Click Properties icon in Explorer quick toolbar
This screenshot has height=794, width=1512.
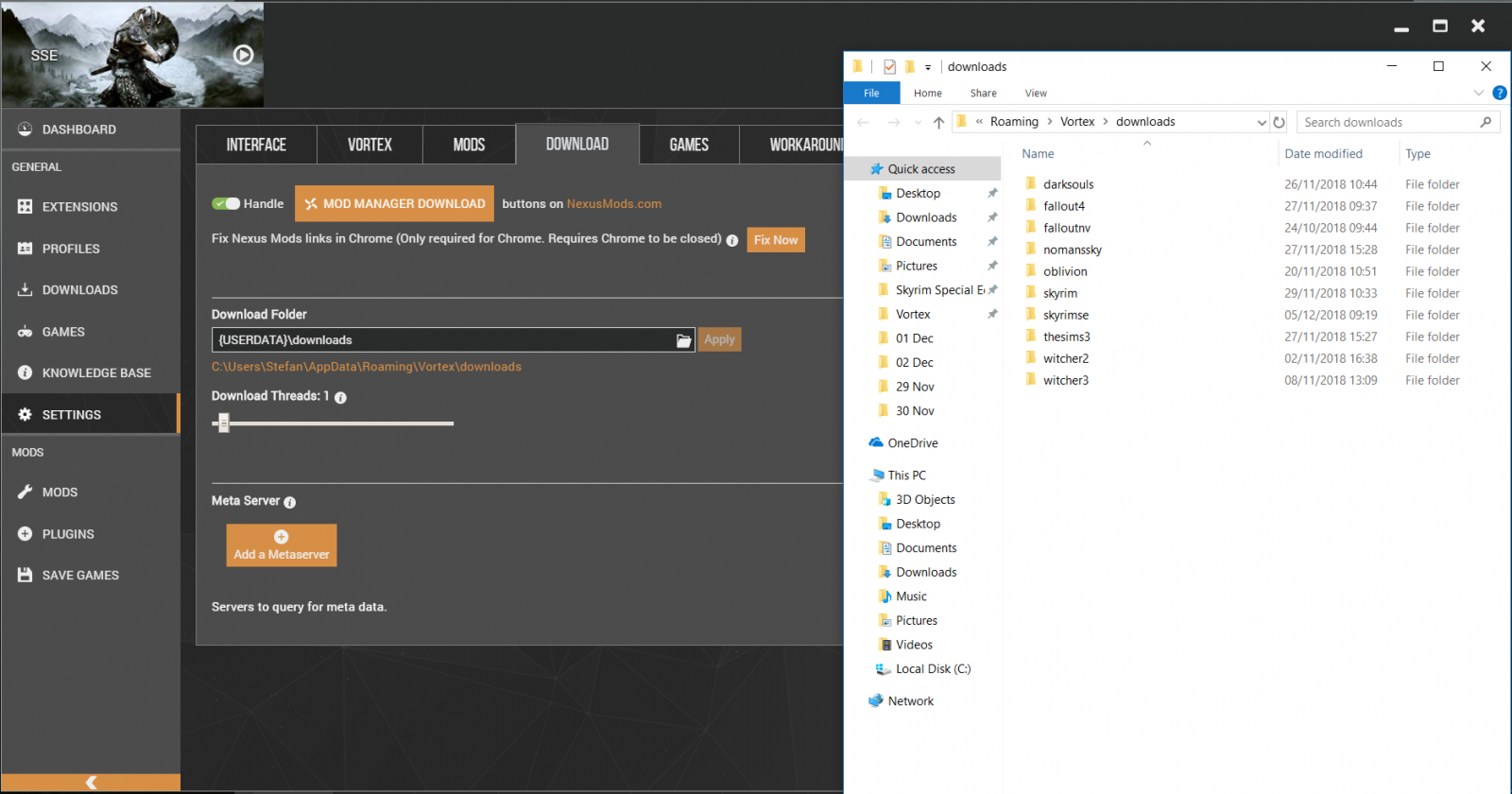pyautogui.click(x=889, y=67)
